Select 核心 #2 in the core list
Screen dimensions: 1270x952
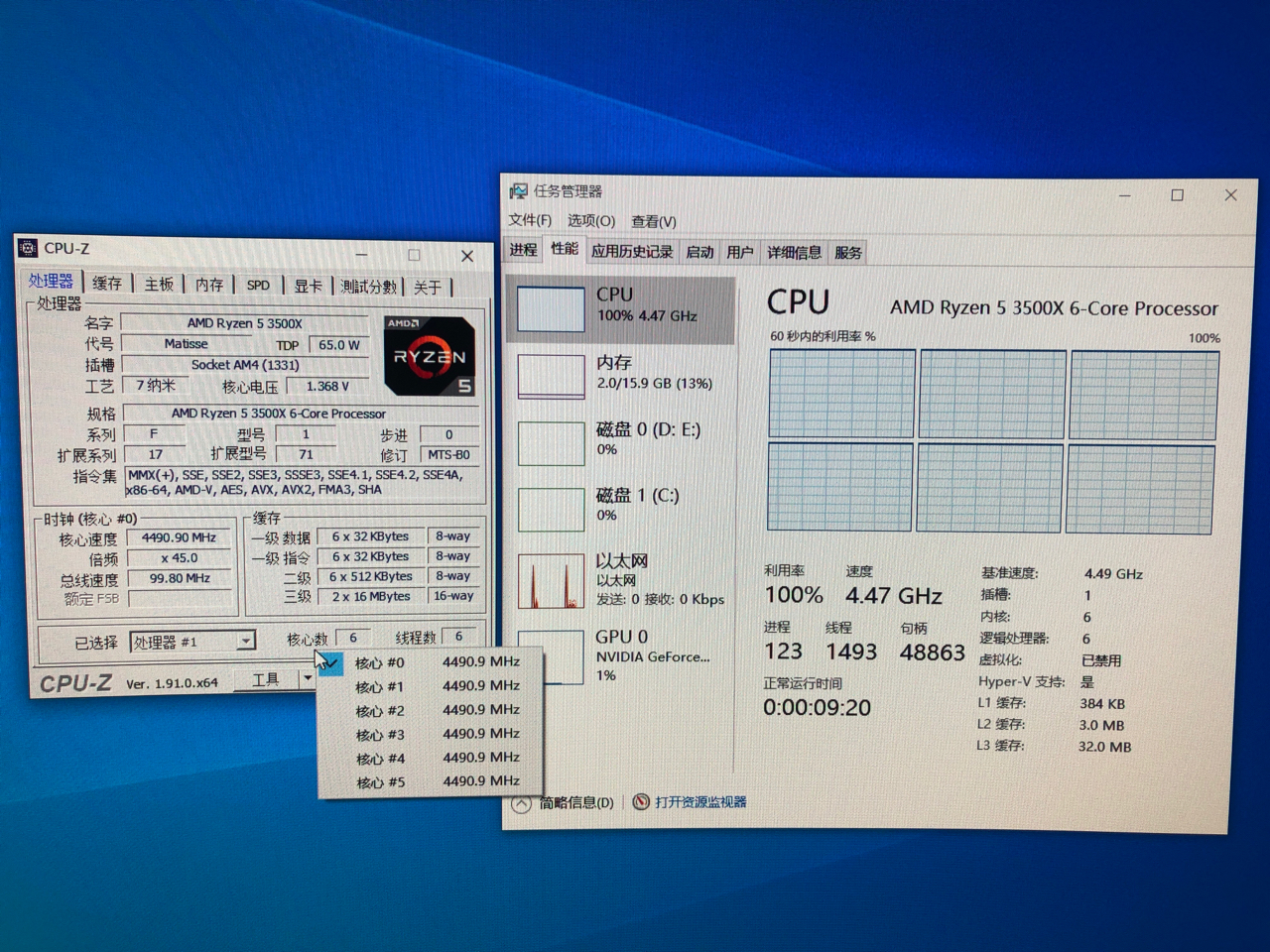click(x=431, y=710)
